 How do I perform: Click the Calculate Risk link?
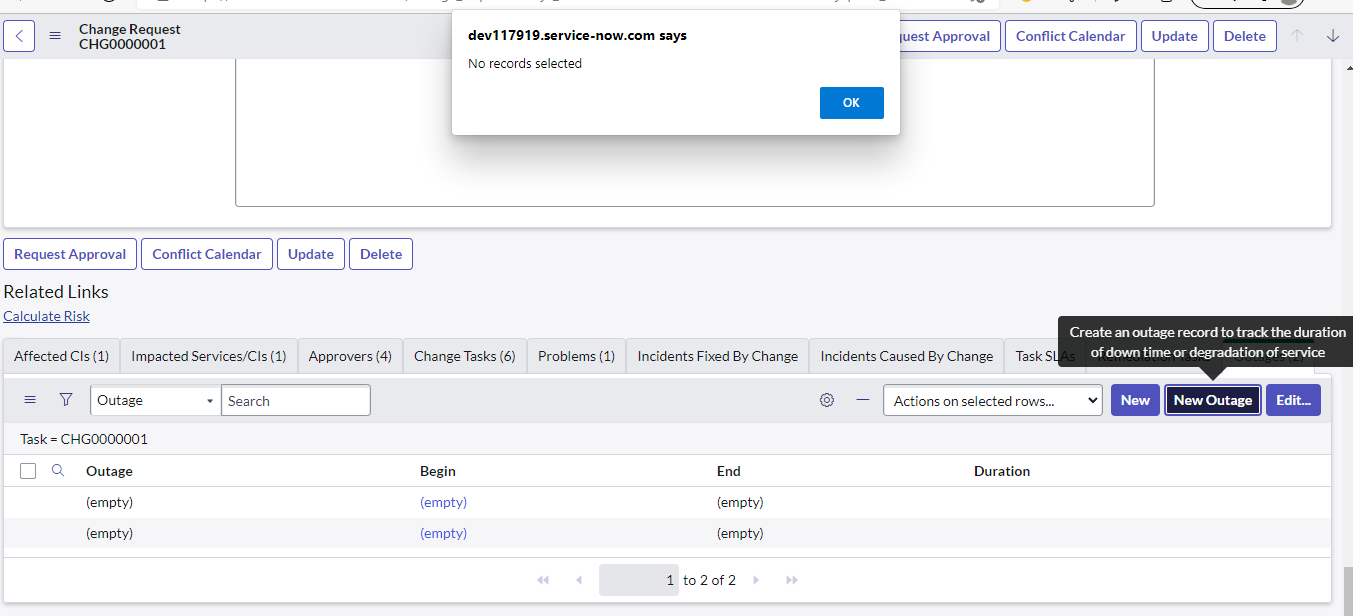point(46,315)
